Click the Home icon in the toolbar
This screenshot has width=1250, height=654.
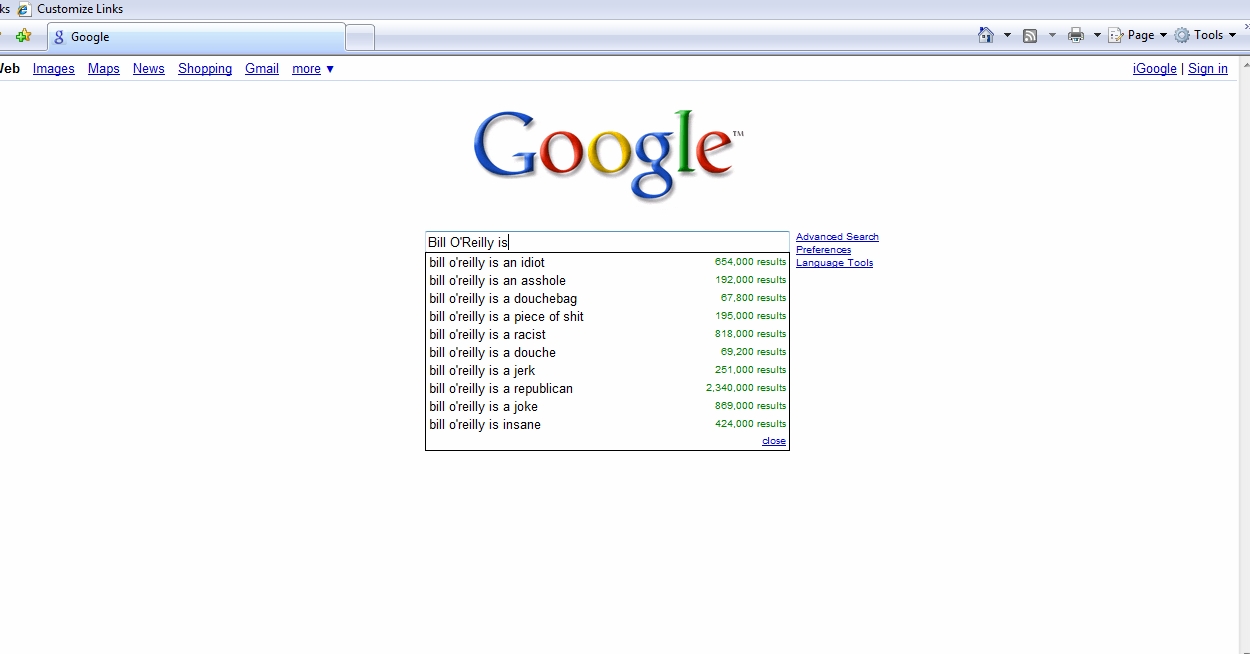click(x=986, y=35)
